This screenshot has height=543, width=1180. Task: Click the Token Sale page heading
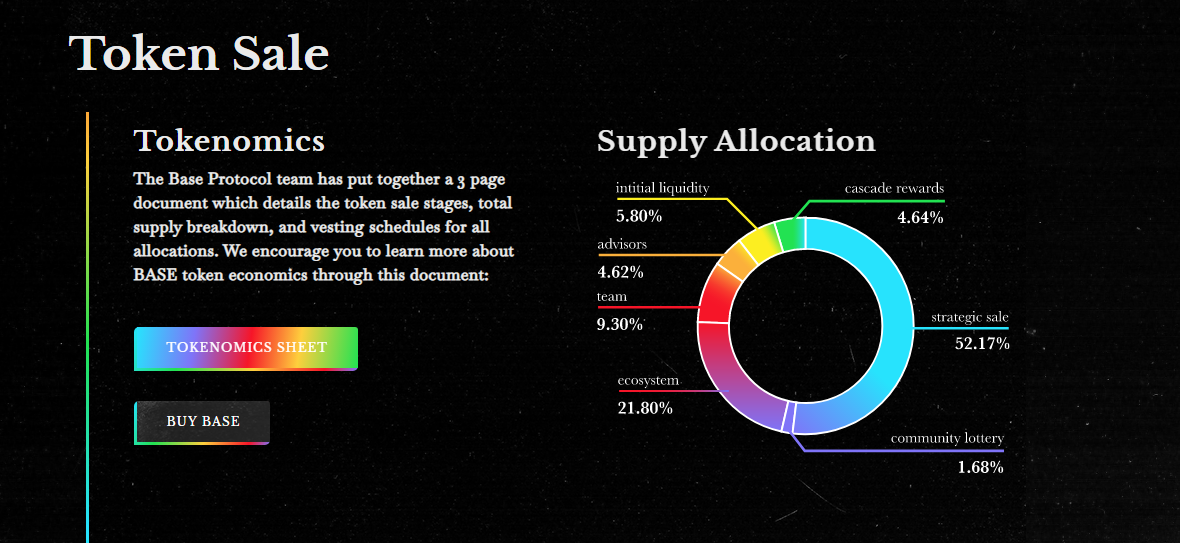[x=199, y=53]
